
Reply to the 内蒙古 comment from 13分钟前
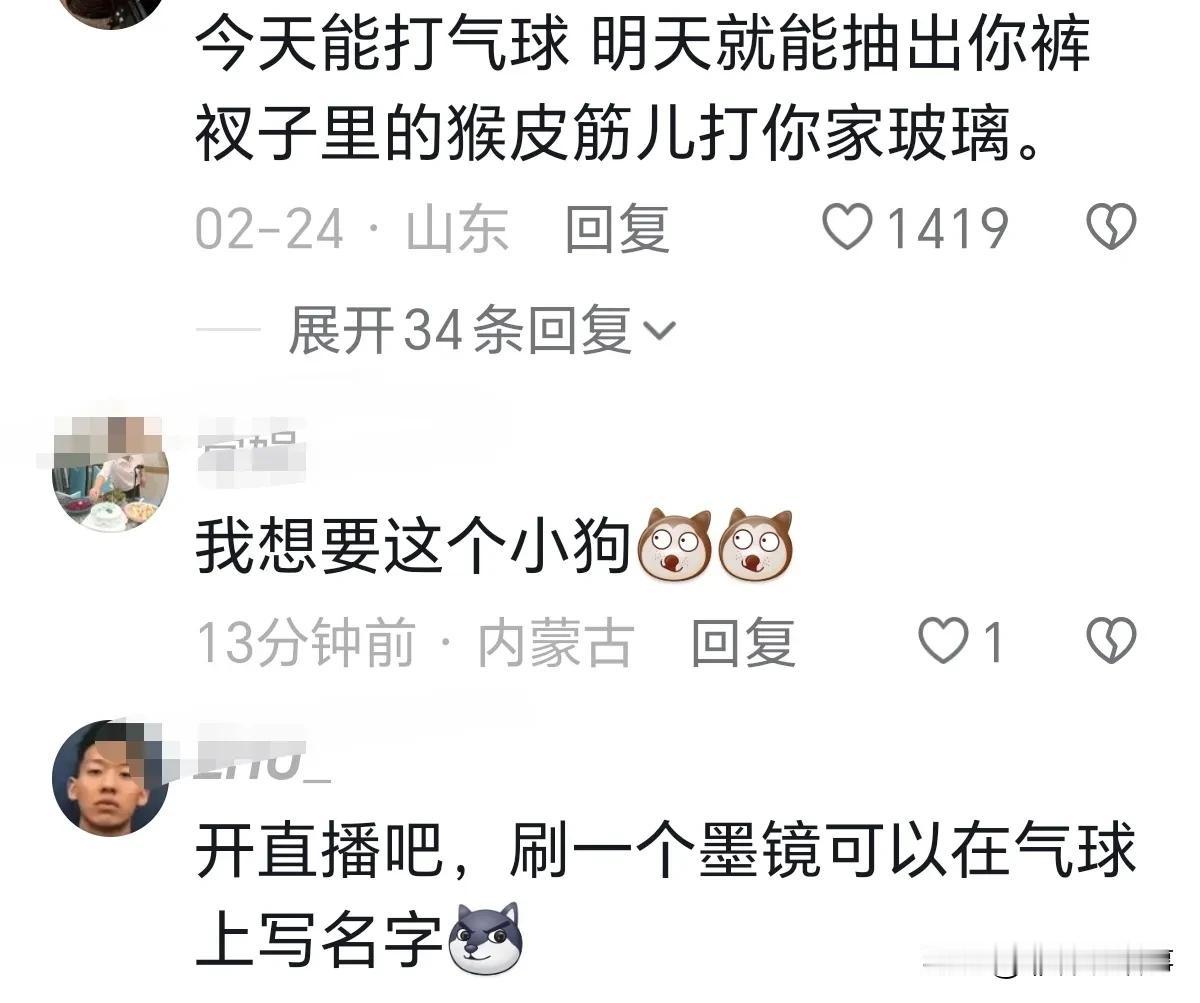point(743,642)
